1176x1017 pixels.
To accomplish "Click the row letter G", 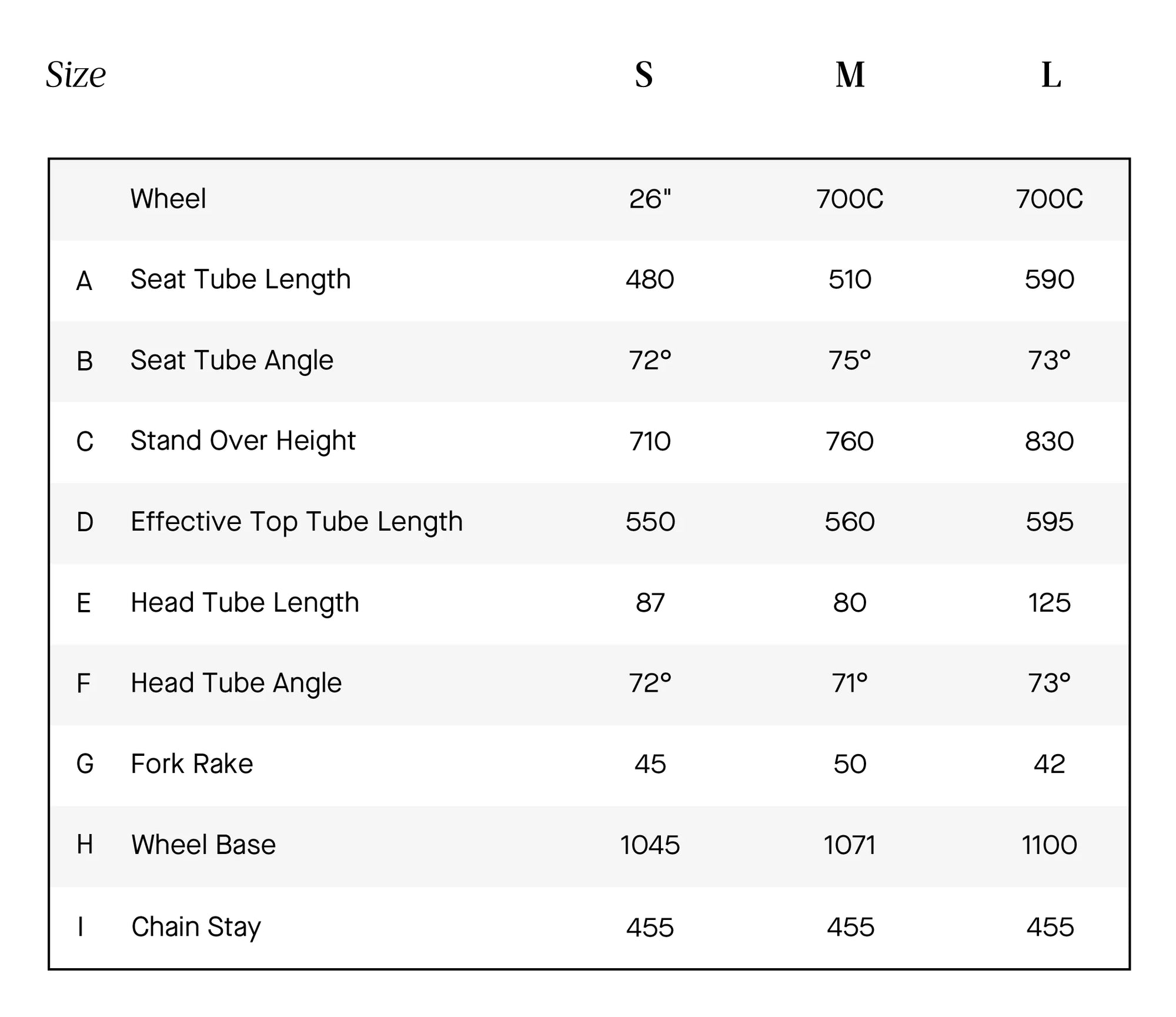I will pos(85,764).
